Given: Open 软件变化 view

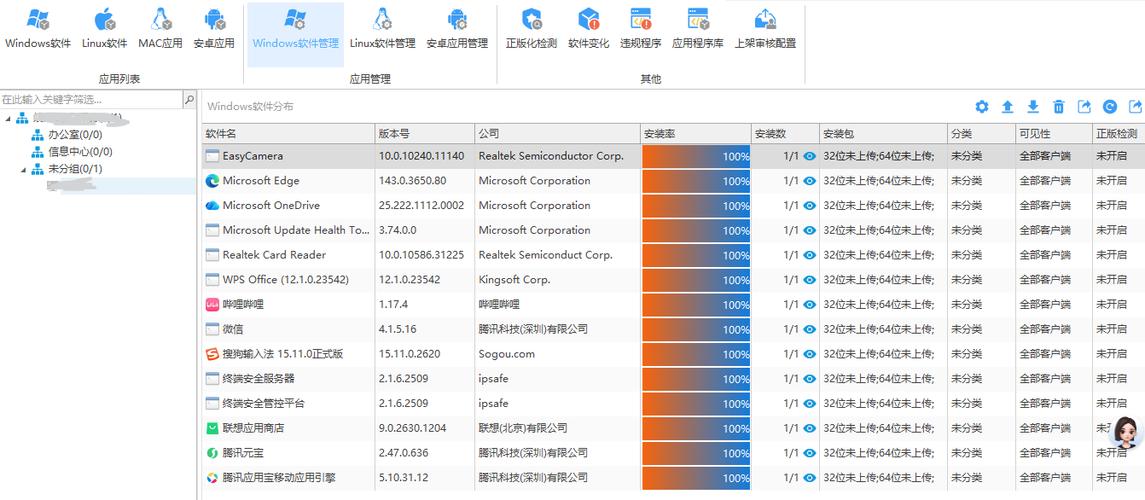Looking at the screenshot, I should 589,30.
